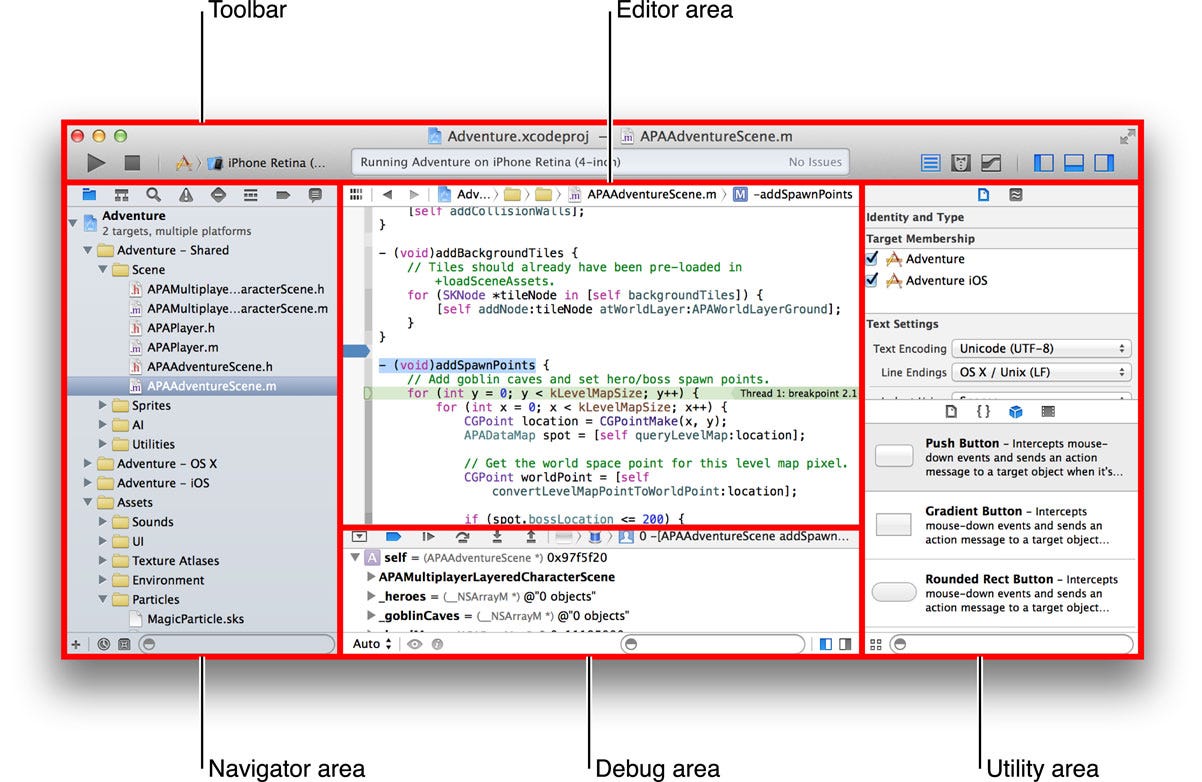
Task: Toggle breakpoints in the debug bar
Action: [x=393, y=537]
